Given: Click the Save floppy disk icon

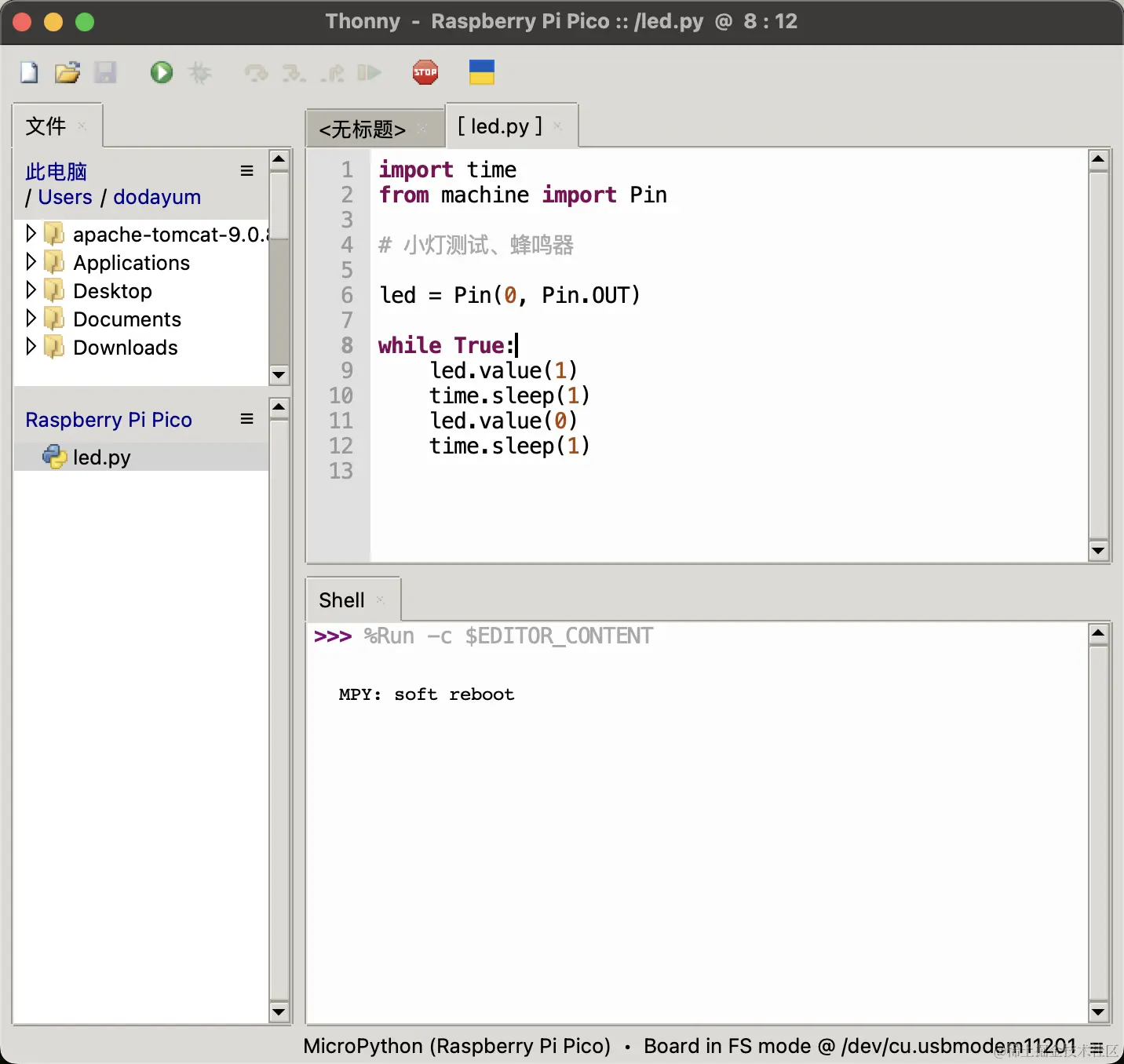Looking at the screenshot, I should tap(105, 73).
